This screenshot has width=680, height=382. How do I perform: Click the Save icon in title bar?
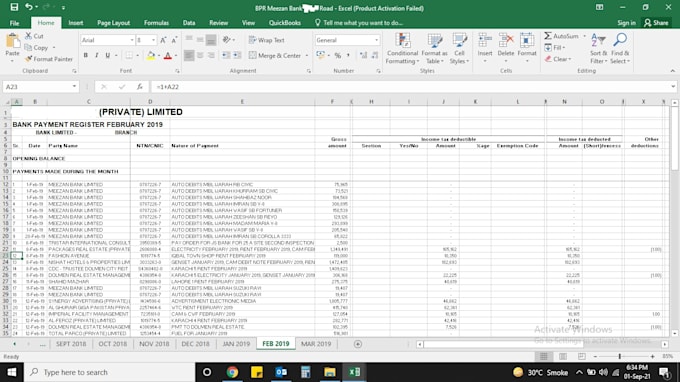[x=14, y=7]
